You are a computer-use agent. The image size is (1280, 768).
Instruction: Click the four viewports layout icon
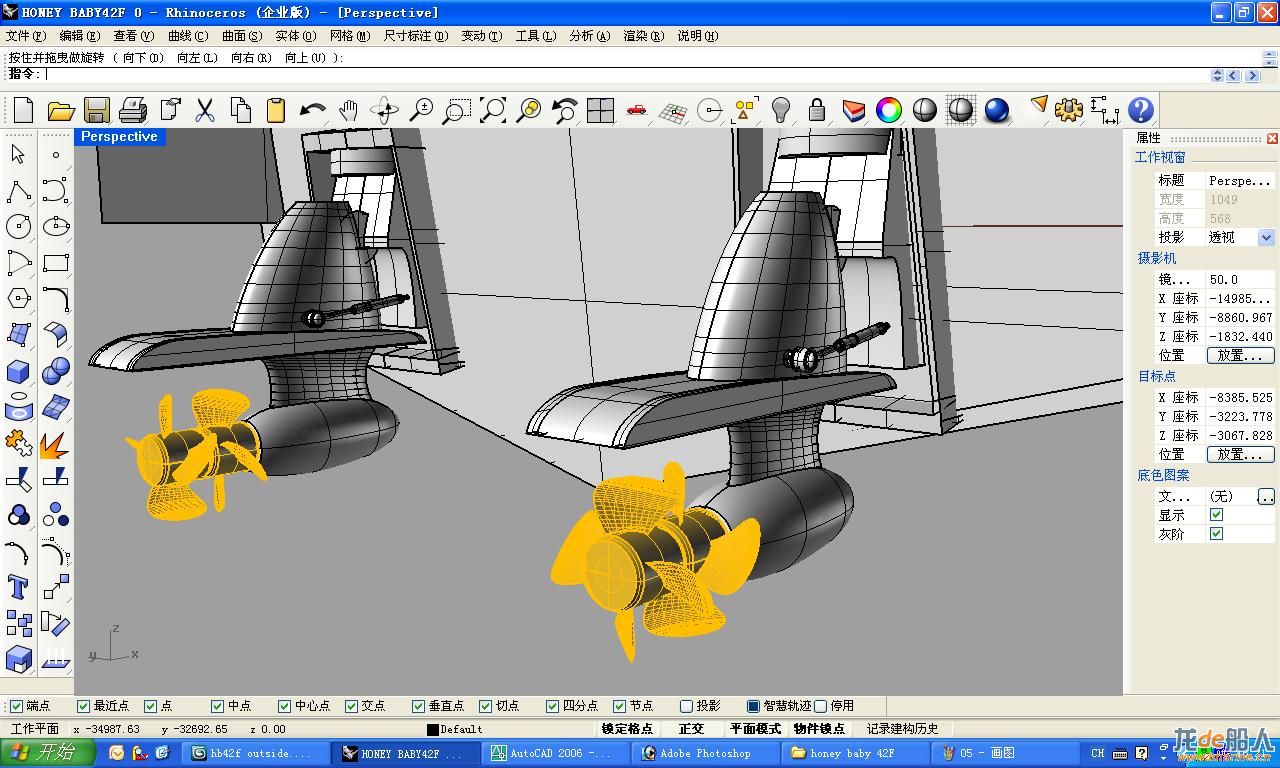(x=600, y=110)
